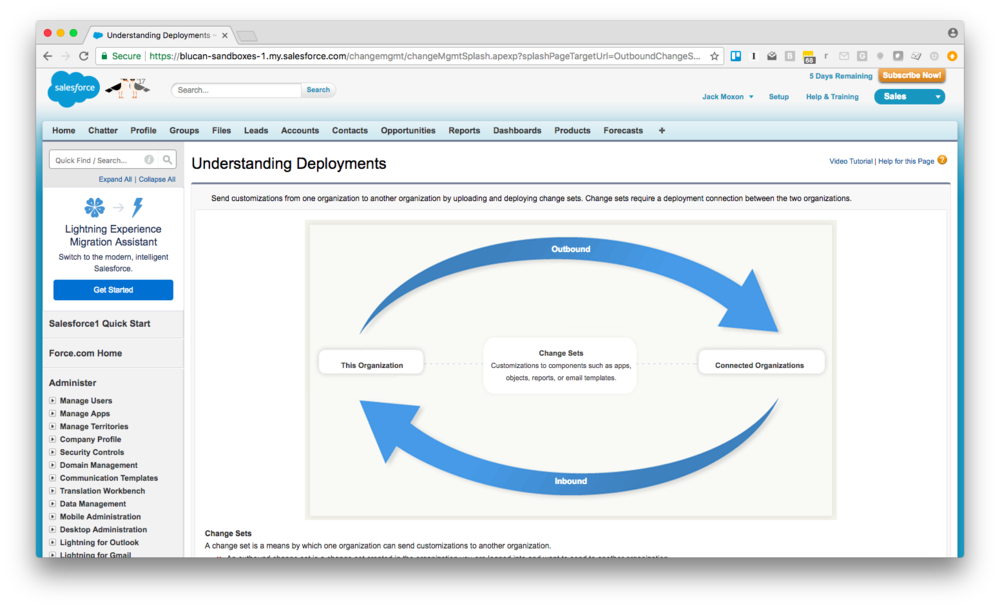Click the open-envelope checkmark extension icon
1000x609 pixels.
[772, 56]
